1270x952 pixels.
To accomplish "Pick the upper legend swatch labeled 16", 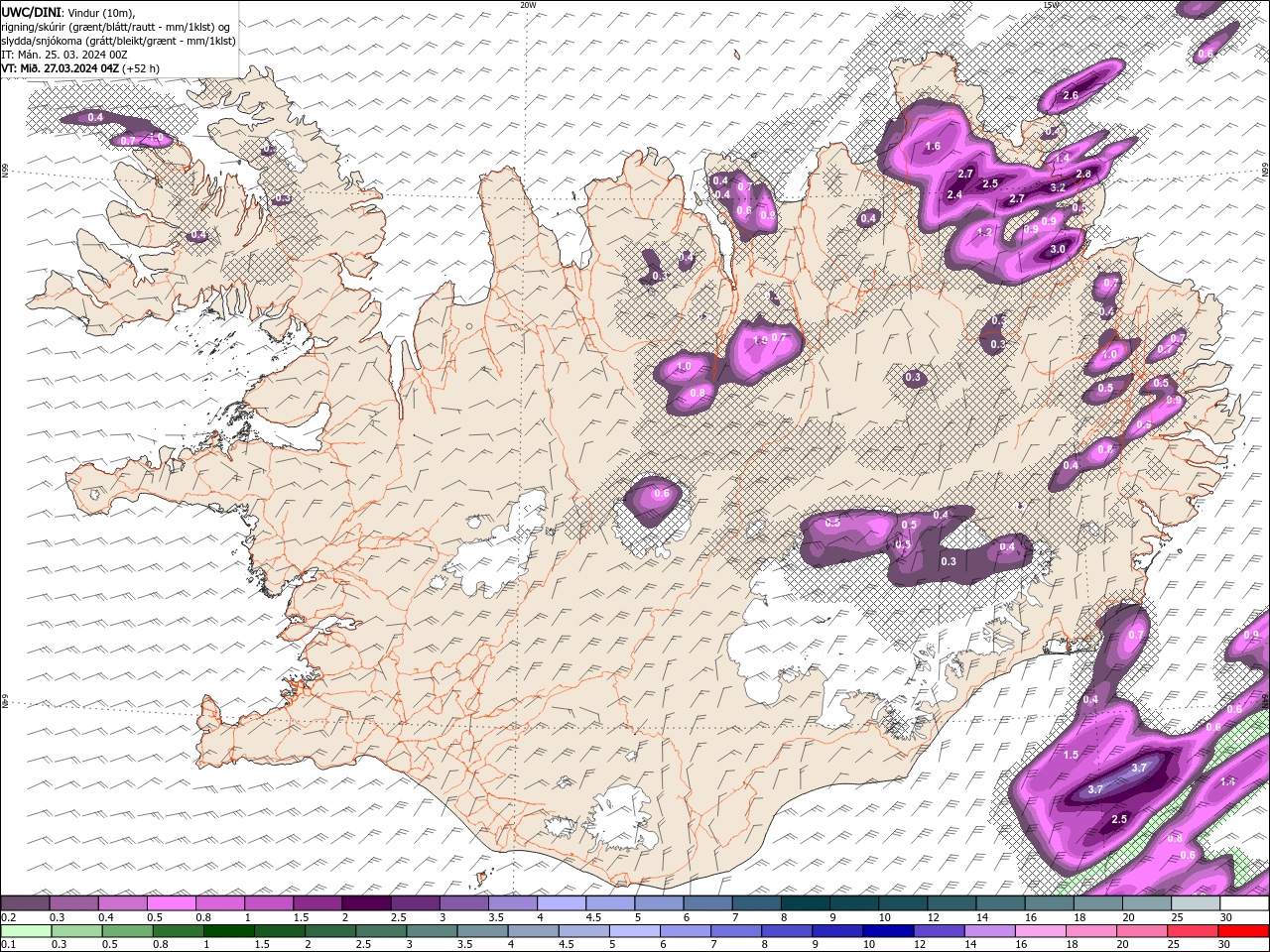I will coord(1049,903).
